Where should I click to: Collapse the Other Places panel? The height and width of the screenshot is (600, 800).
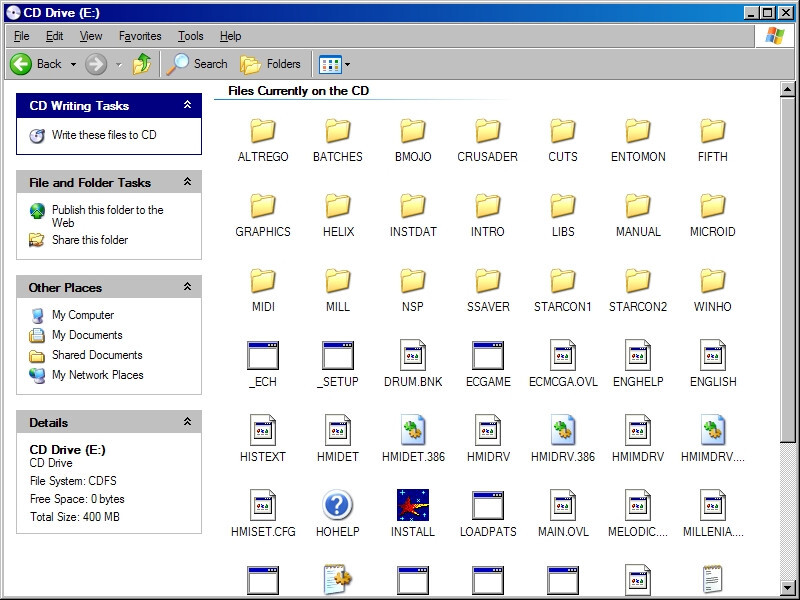click(x=187, y=287)
